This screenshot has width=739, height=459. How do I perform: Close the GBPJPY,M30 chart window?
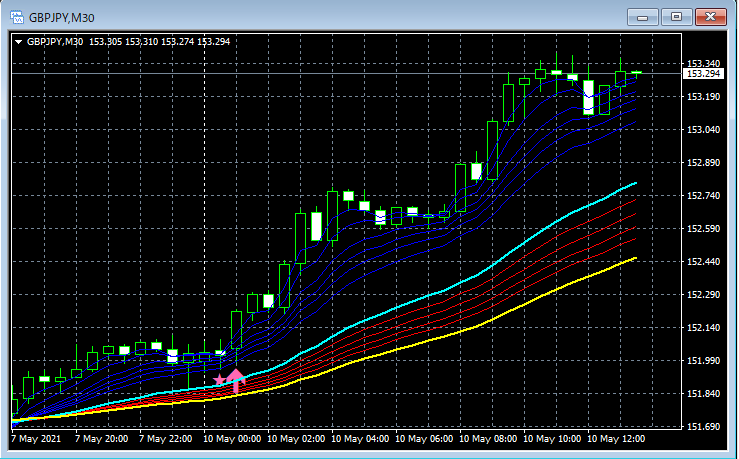(711, 17)
